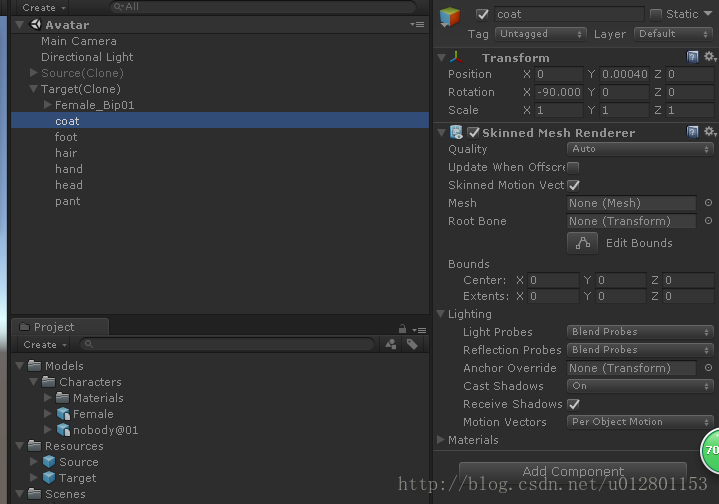719x504 pixels.
Task: Click Search by Label tag icon in Project
Action: click(412, 344)
